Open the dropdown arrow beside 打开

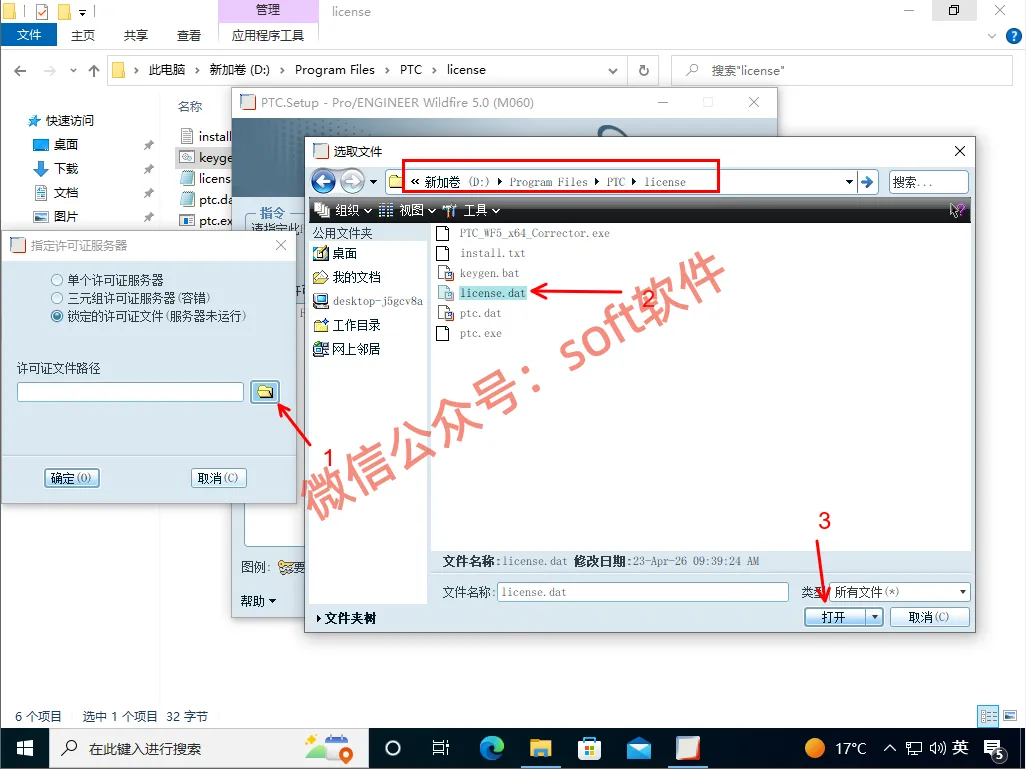(875, 617)
